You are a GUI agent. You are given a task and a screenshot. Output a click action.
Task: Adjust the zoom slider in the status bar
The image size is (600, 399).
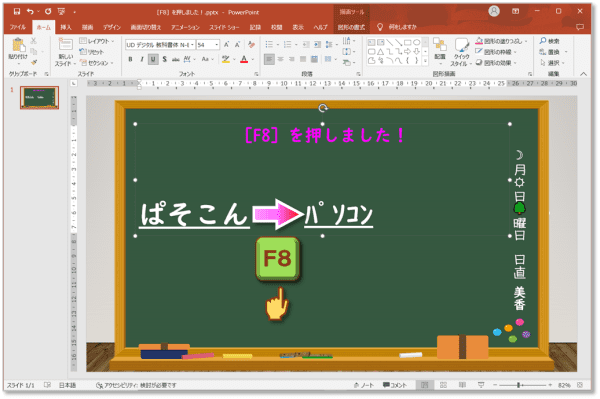[522, 385]
